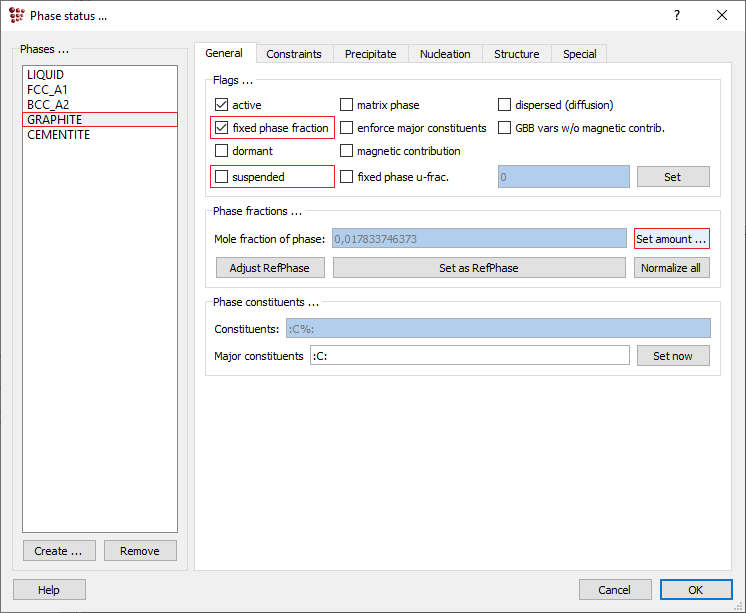Click Set as RefPhase button

pyautogui.click(x=478, y=268)
